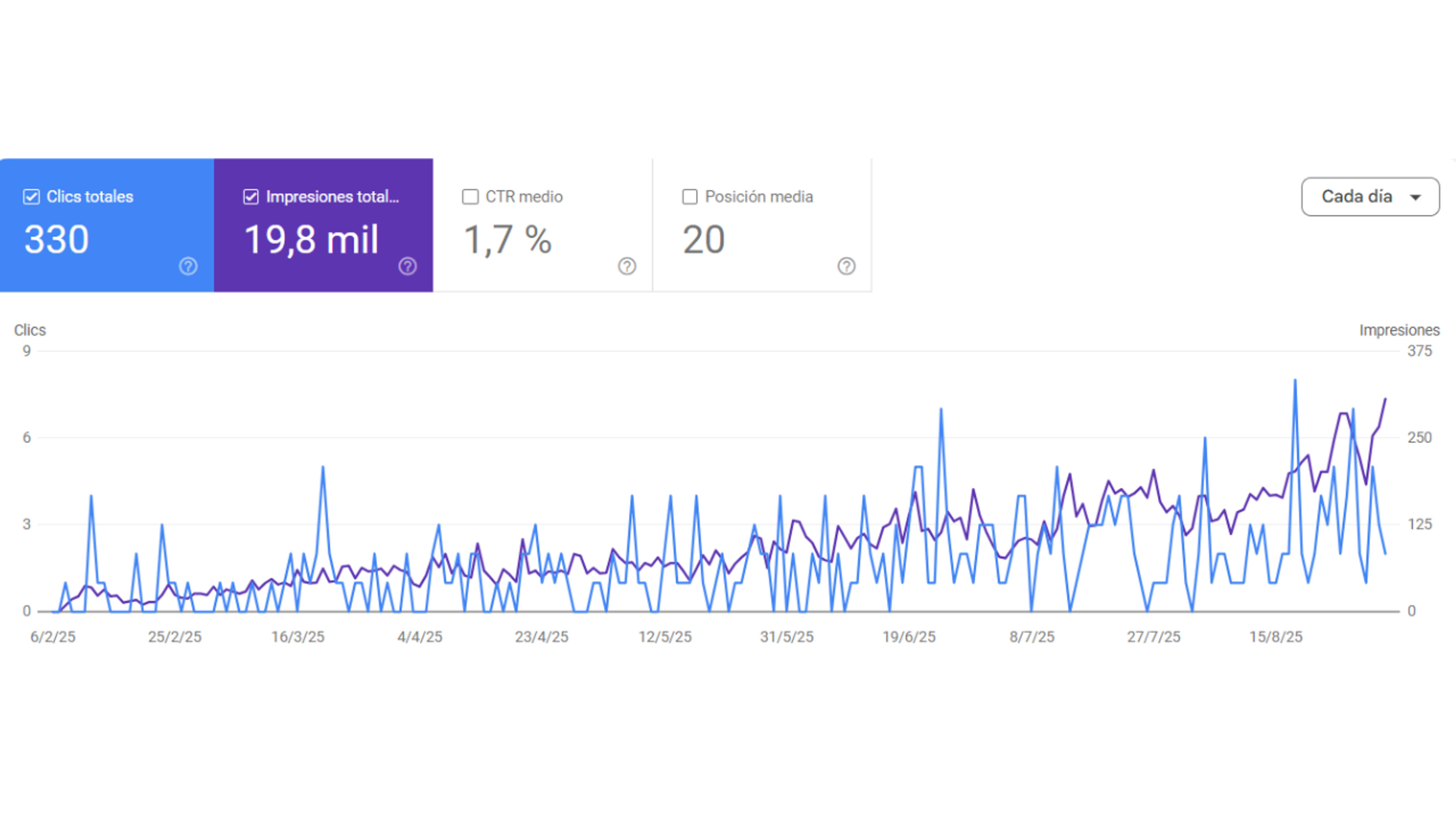Open help icon on Impresiones totales card
Screen dimensions: 1456x819
point(408,266)
